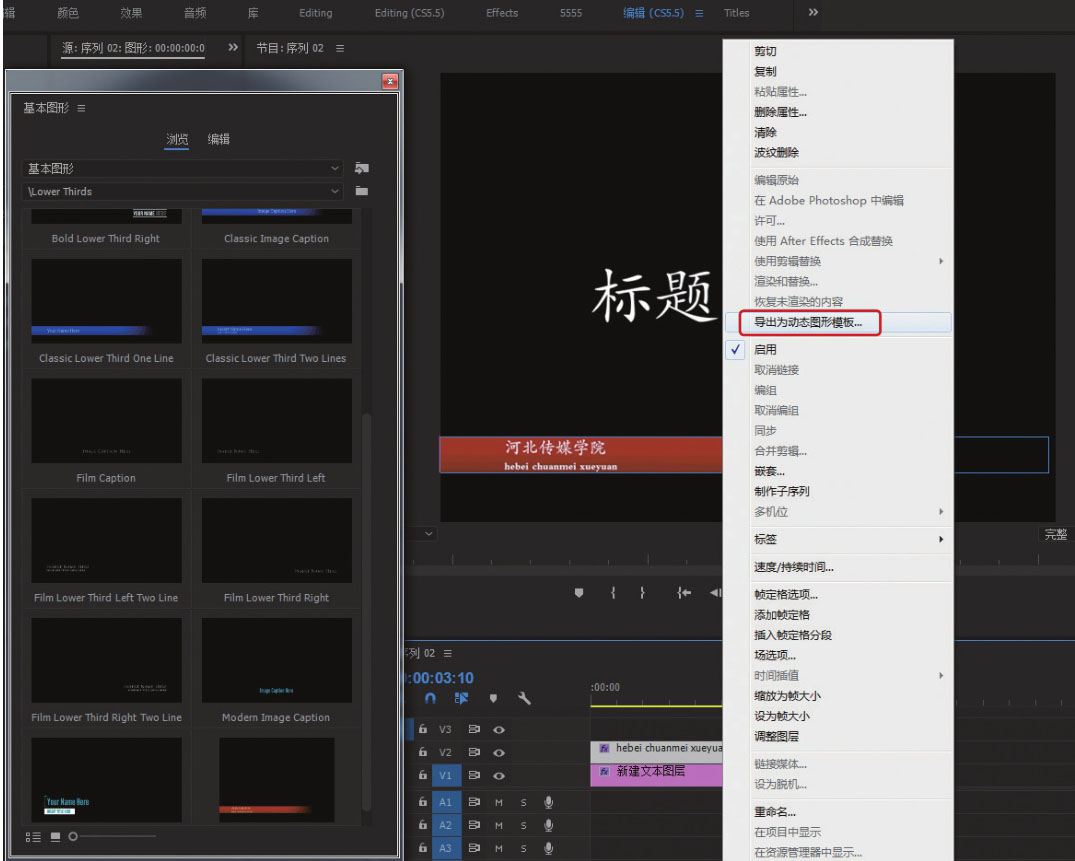Image resolution: width=1075 pixels, height=861 pixels.
Task: Toggle the Snap magnet icon in timeline
Action: (431, 698)
